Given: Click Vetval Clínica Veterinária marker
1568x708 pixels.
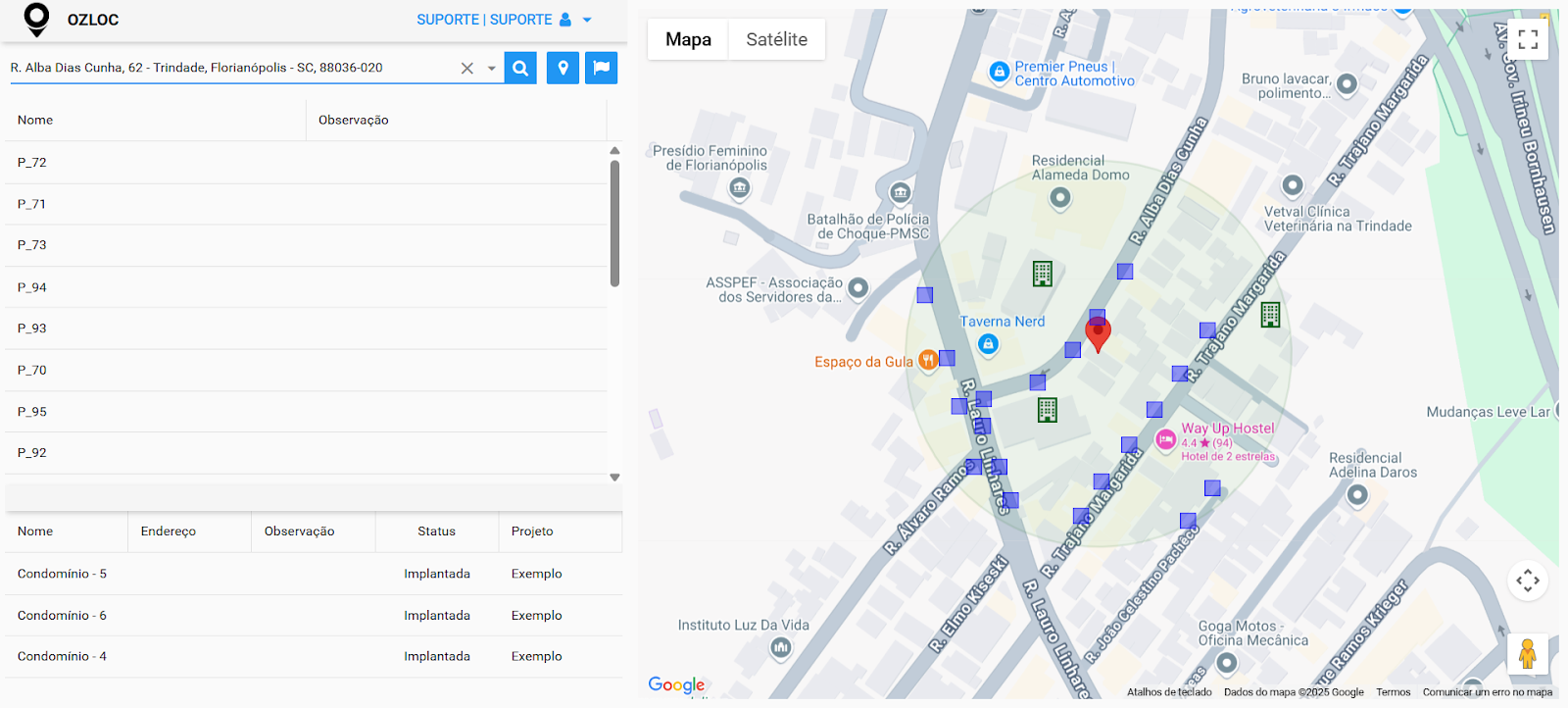Looking at the screenshot, I should (1293, 185).
